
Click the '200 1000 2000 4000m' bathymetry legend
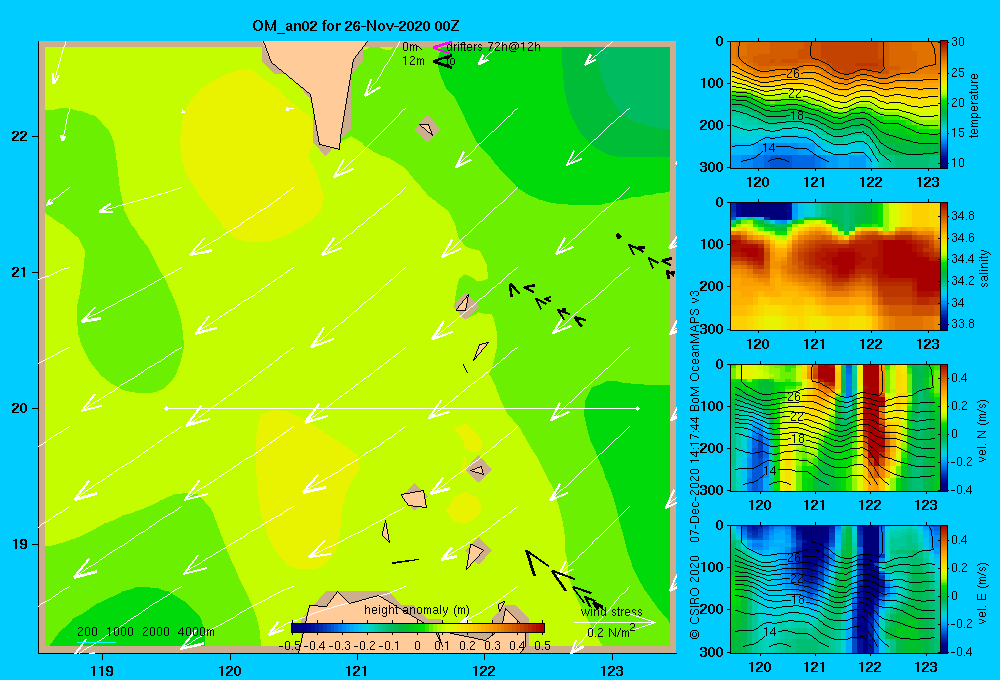(145, 632)
